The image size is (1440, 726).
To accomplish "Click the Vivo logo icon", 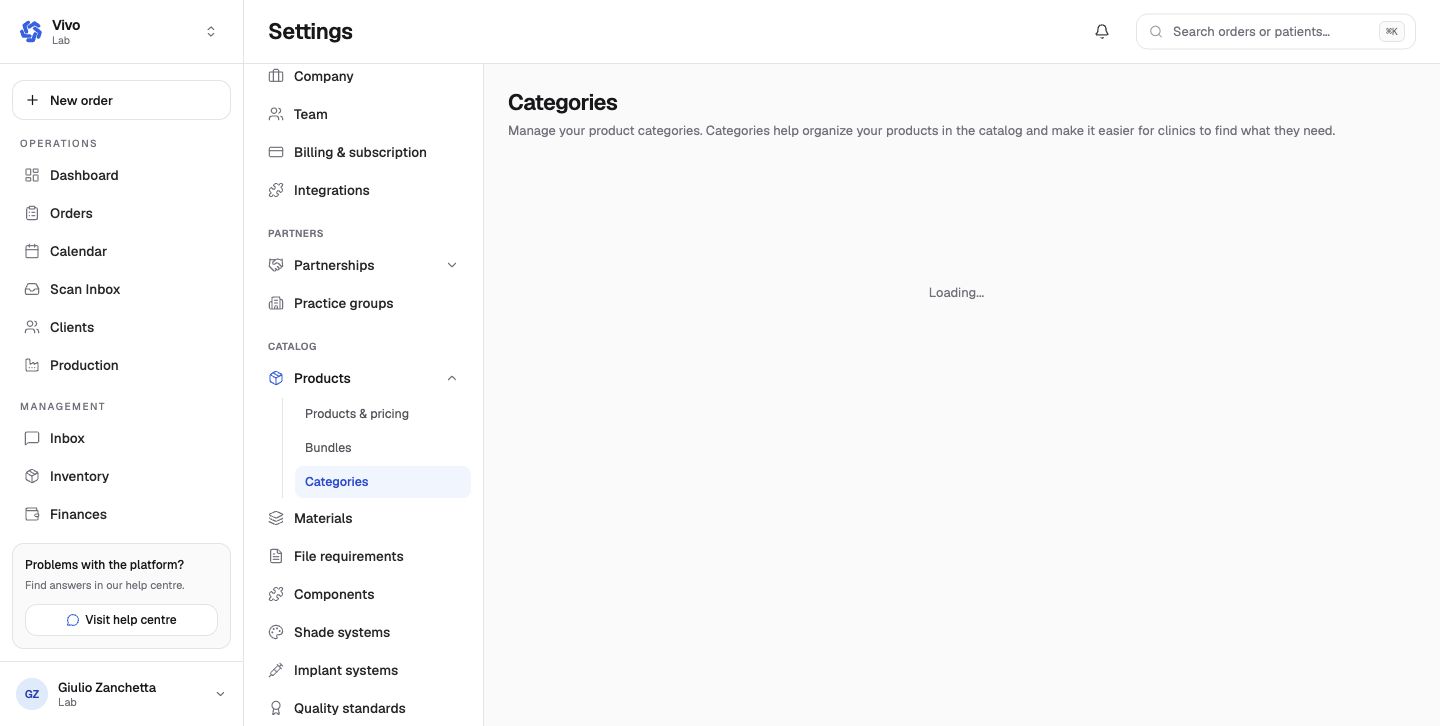I will [31, 31].
